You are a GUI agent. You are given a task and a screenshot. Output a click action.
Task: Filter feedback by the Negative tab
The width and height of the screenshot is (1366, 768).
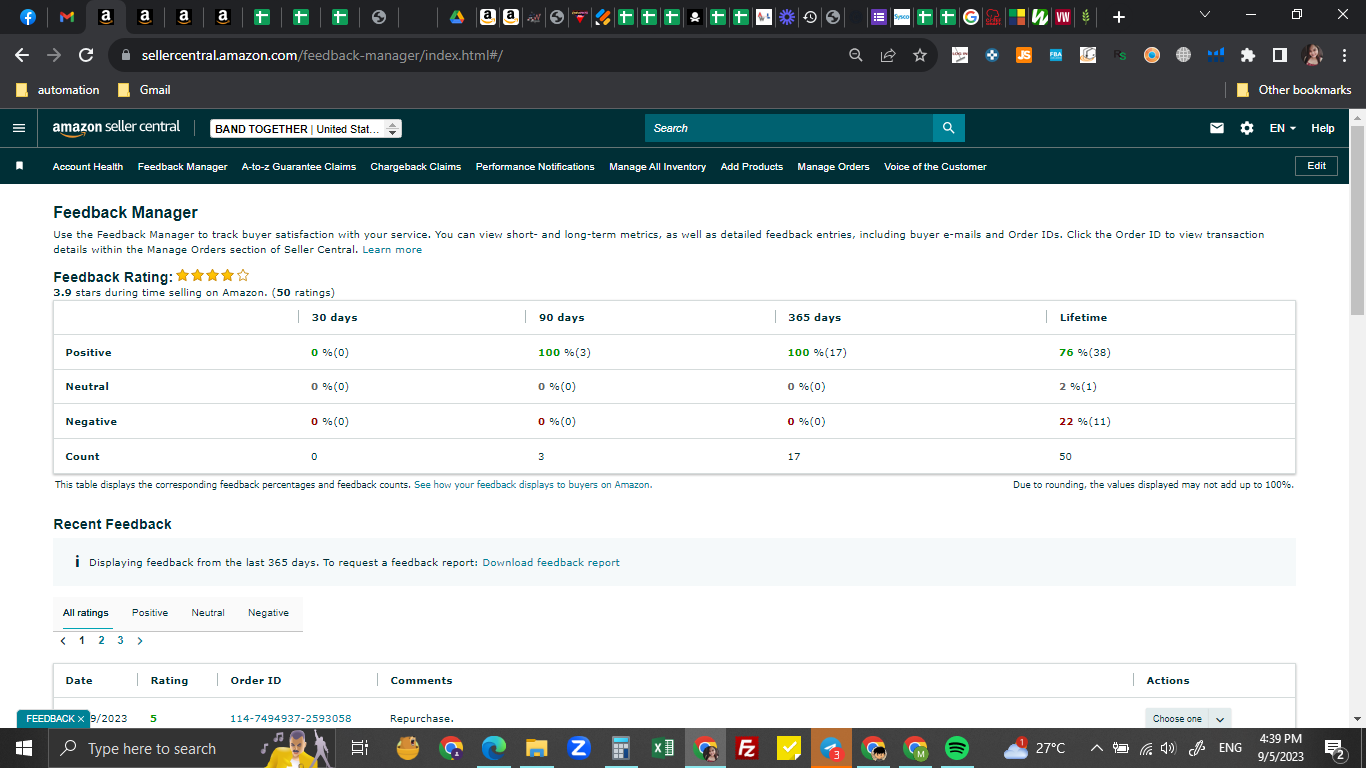point(268,613)
